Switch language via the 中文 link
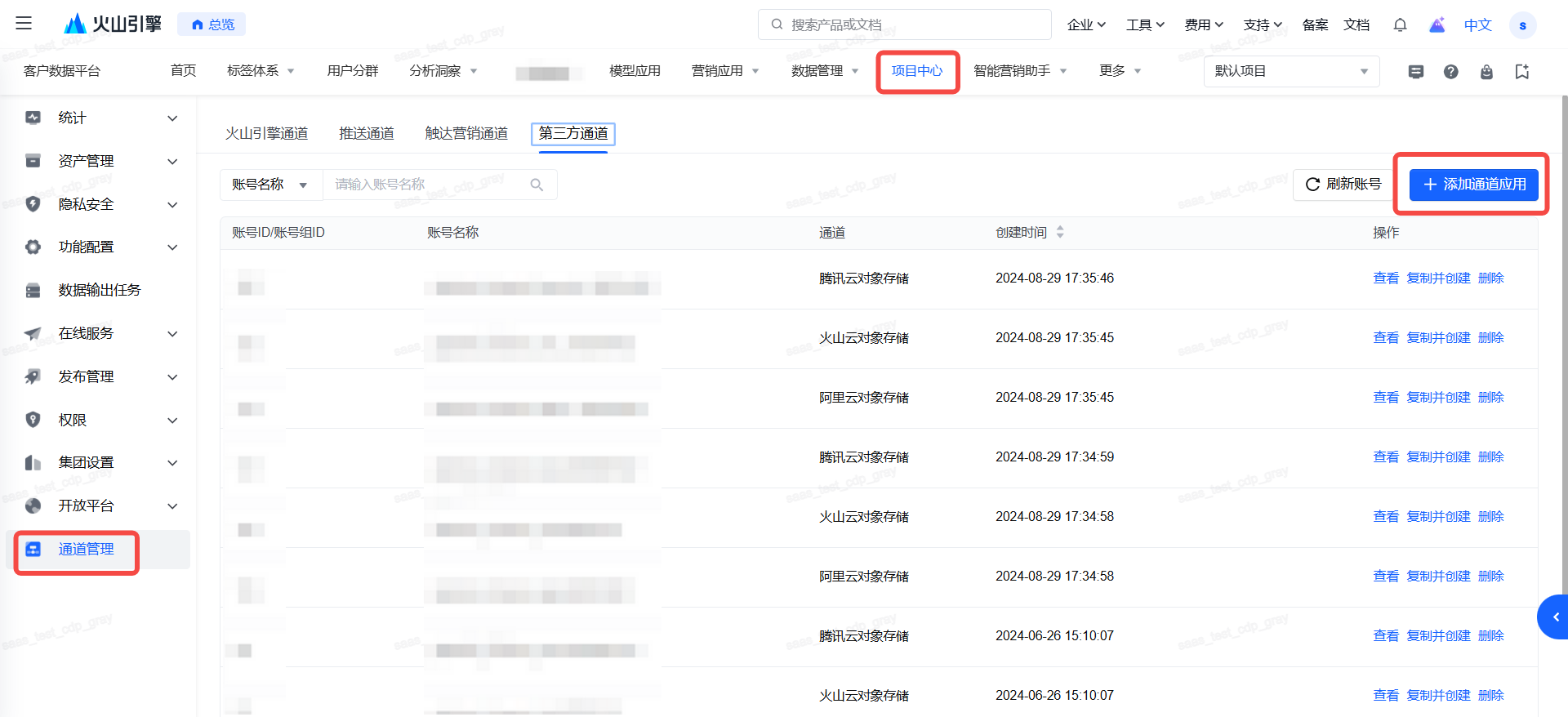 1478,24
